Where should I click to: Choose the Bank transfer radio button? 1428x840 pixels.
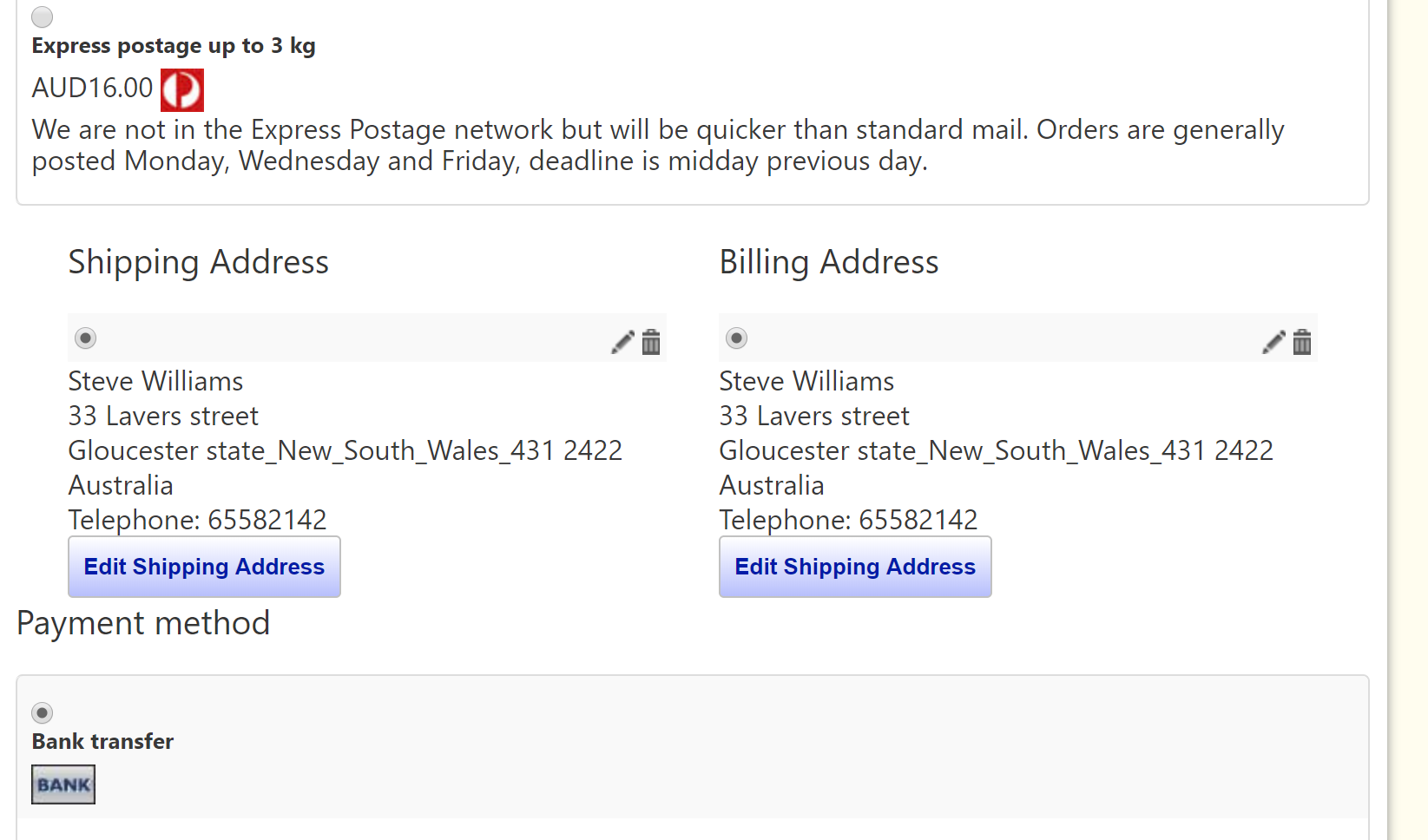(x=43, y=713)
